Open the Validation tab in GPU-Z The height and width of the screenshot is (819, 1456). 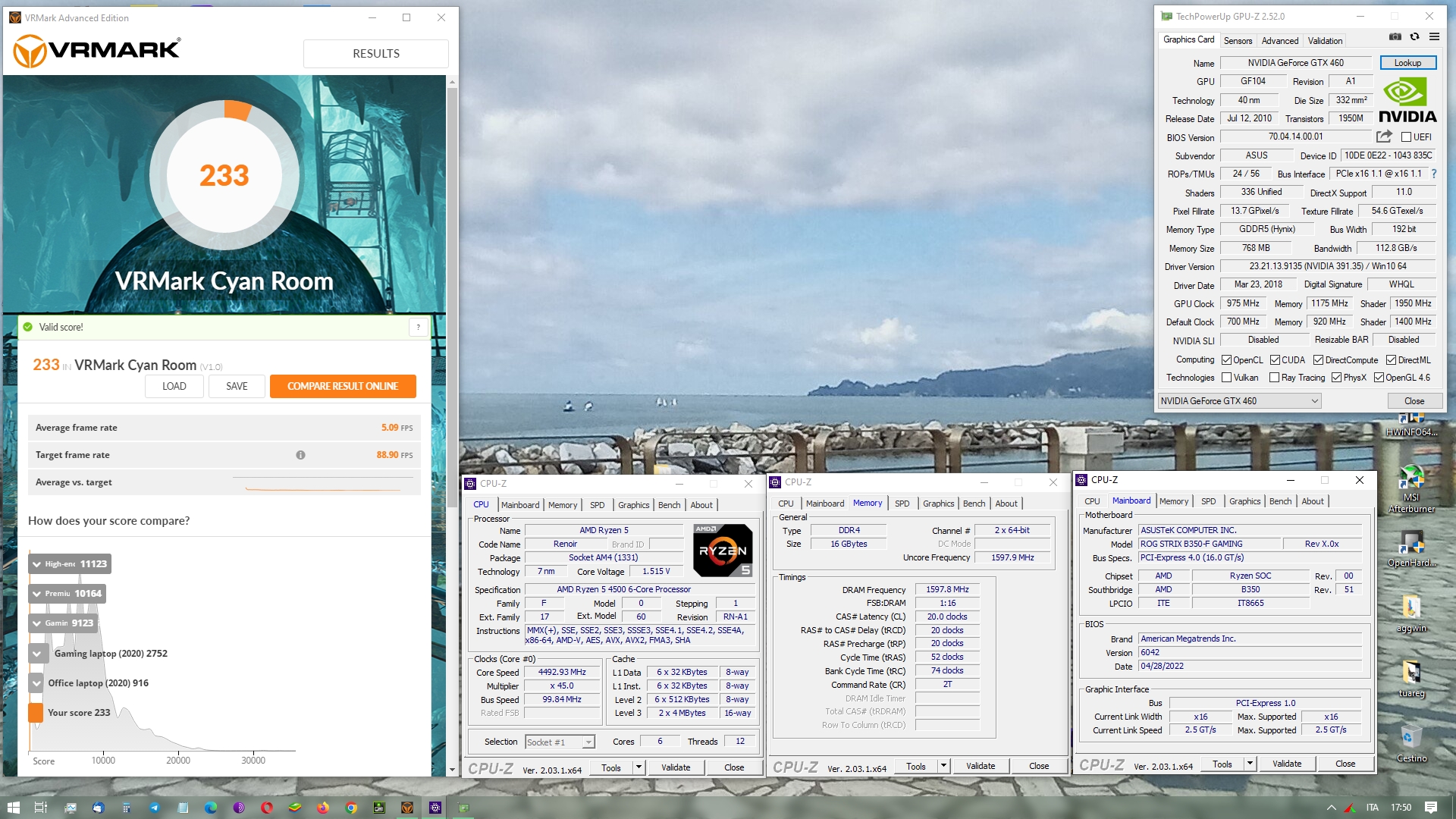tap(1325, 41)
